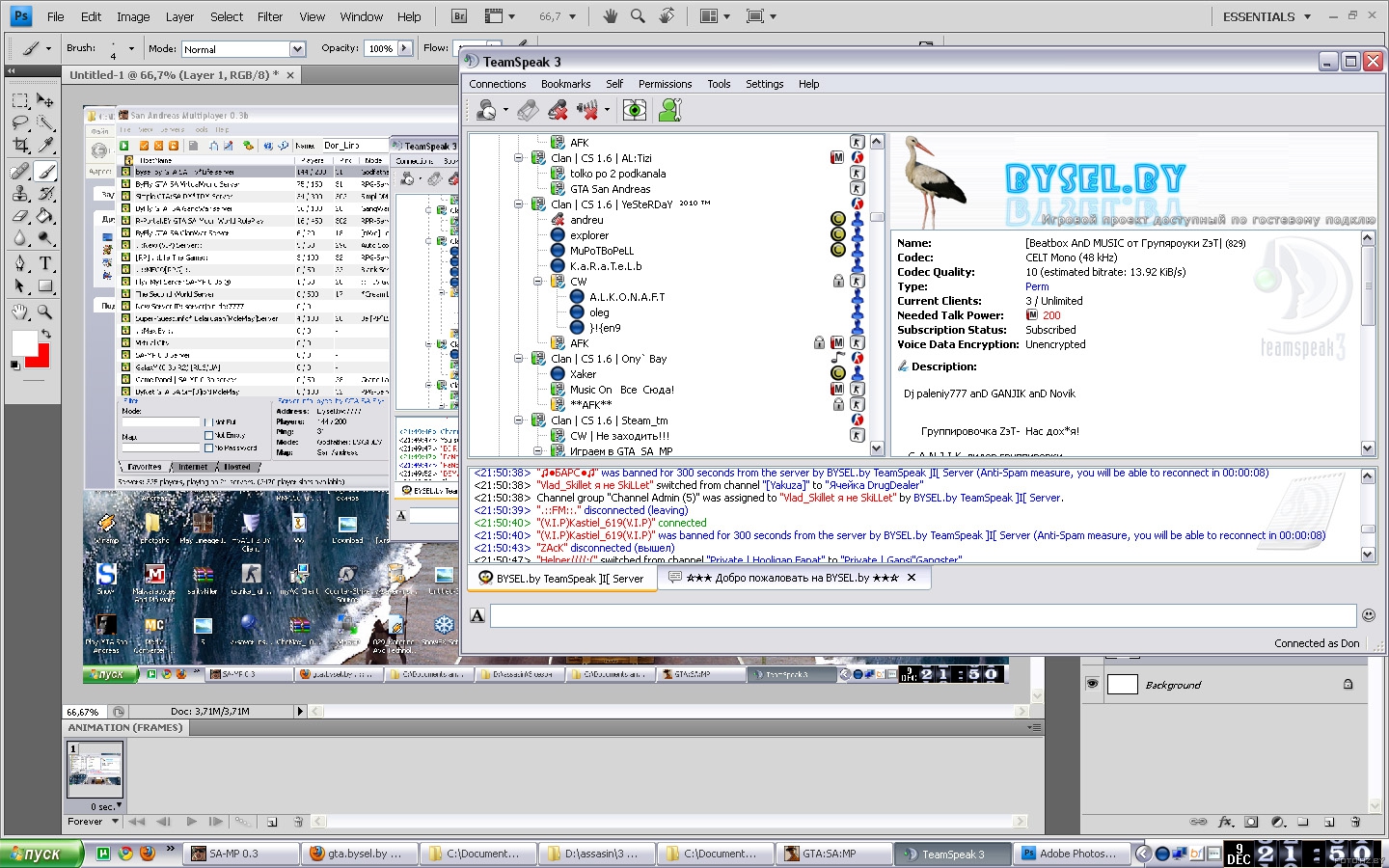Screen dimensions: 1389x868
Task: Switch to gta.bysel.by Firefox taskbar button
Action: click(358, 854)
